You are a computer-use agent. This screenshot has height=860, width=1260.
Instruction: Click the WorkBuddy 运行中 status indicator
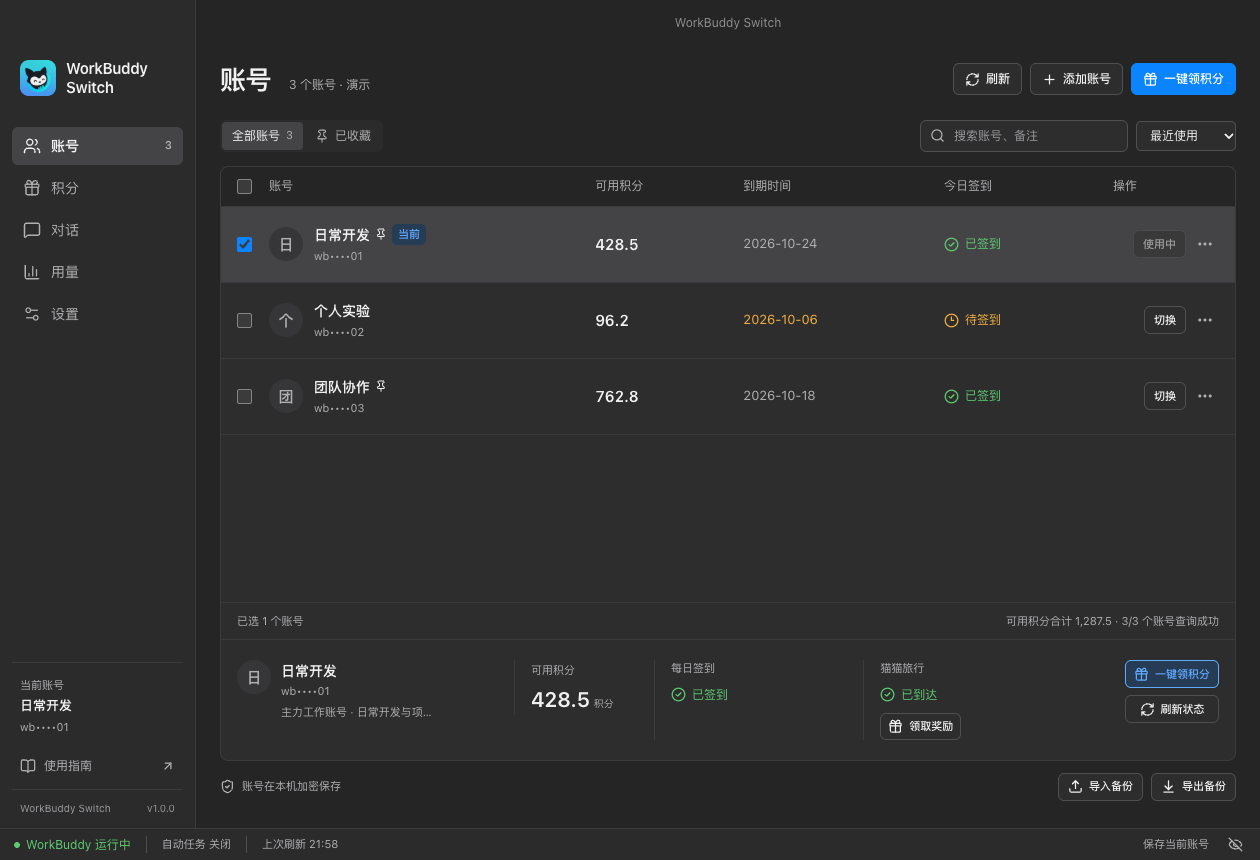click(x=72, y=844)
